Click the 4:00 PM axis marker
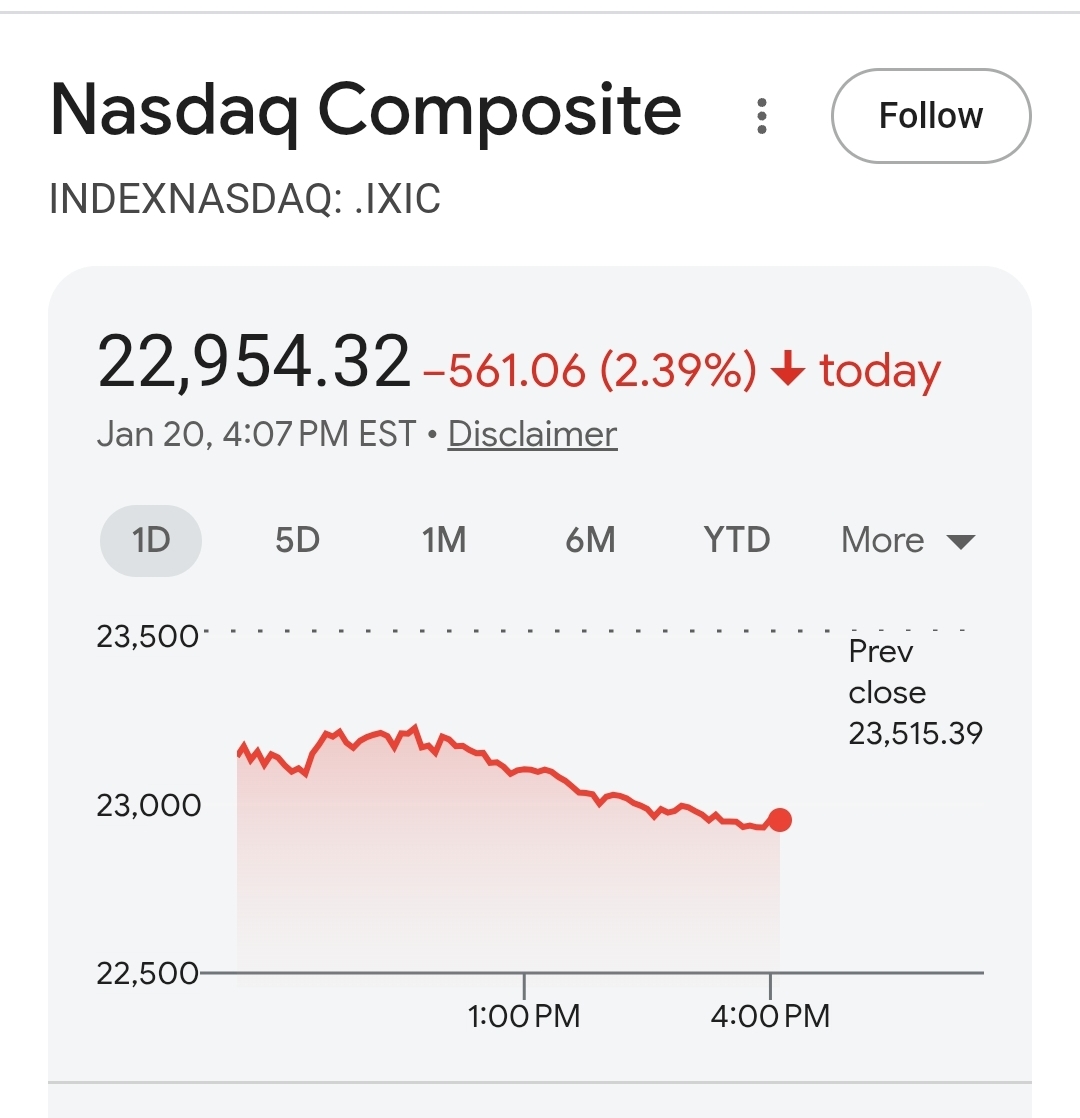Image resolution: width=1080 pixels, height=1118 pixels. click(x=770, y=1016)
